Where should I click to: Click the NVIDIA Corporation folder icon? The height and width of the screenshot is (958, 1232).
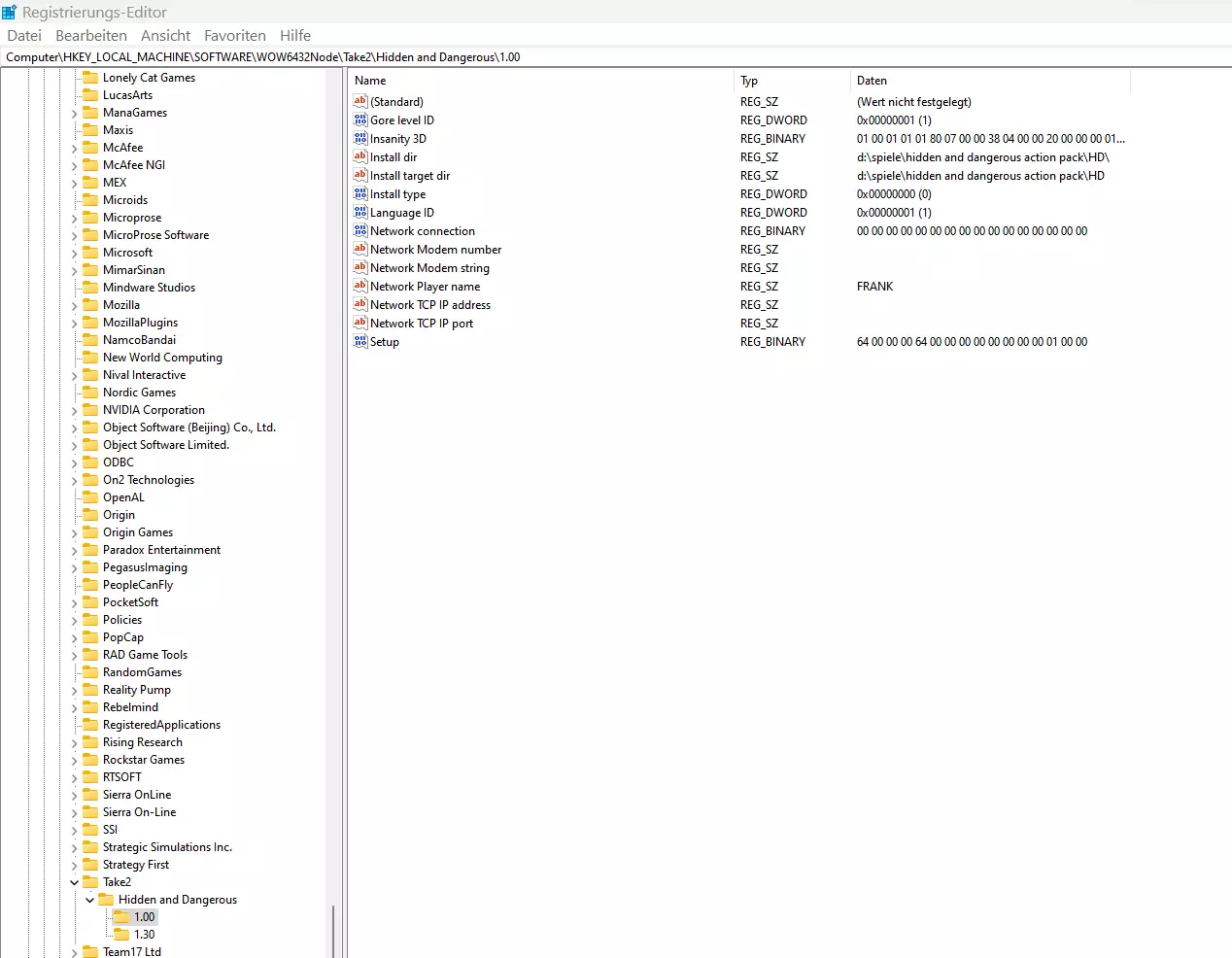pyautogui.click(x=90, y=409)
